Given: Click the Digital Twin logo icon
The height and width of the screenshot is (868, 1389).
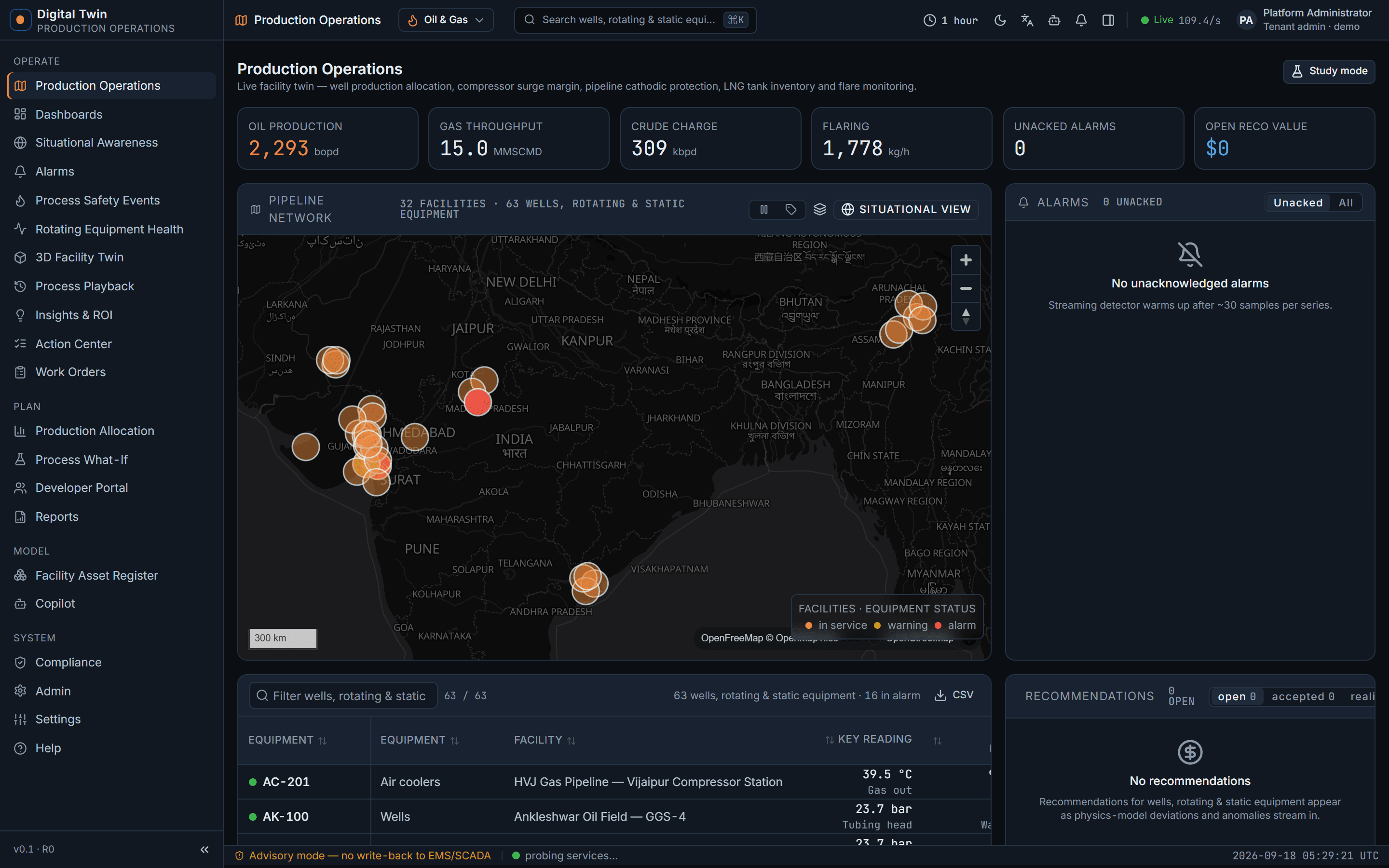Looking at the screenshot, I should tap(21, 20).
